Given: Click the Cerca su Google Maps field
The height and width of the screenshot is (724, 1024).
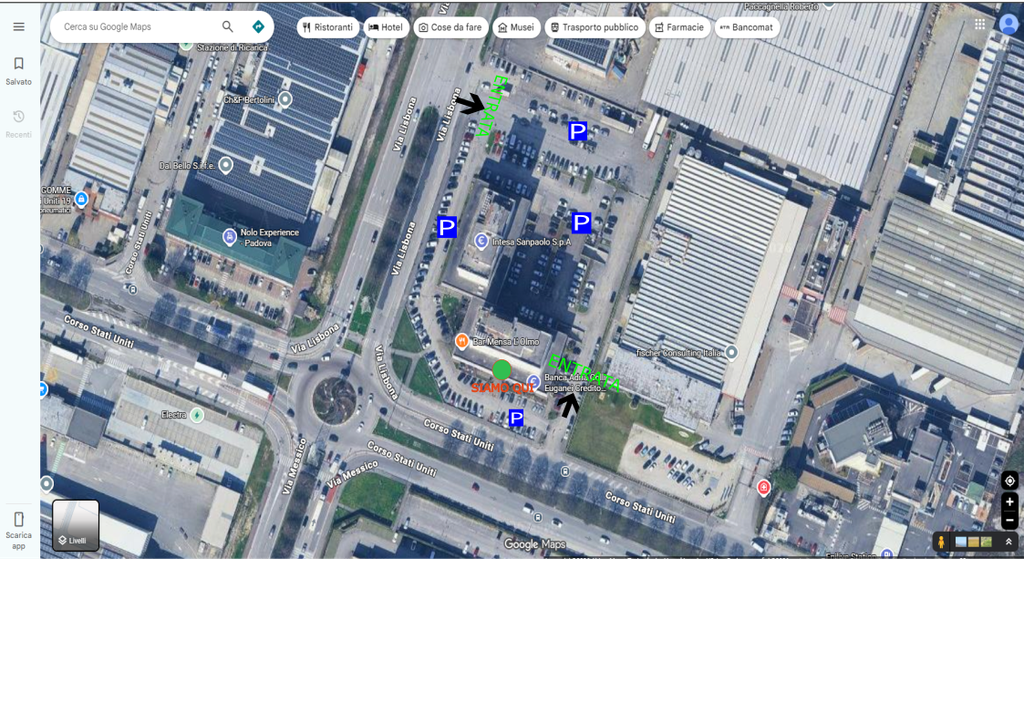Looking at the screenshot, I should (x=137, y=27).
